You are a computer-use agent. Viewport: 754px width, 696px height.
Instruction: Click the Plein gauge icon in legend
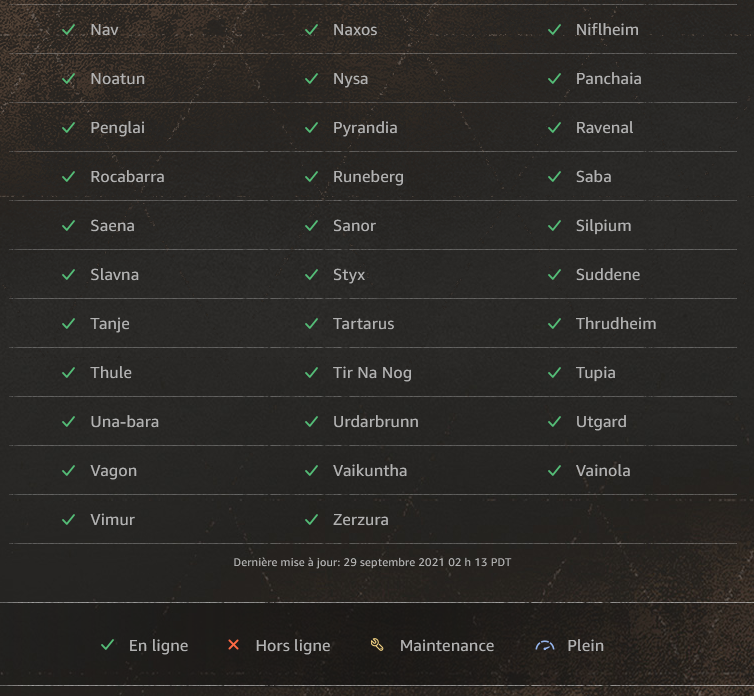[545, 646]
